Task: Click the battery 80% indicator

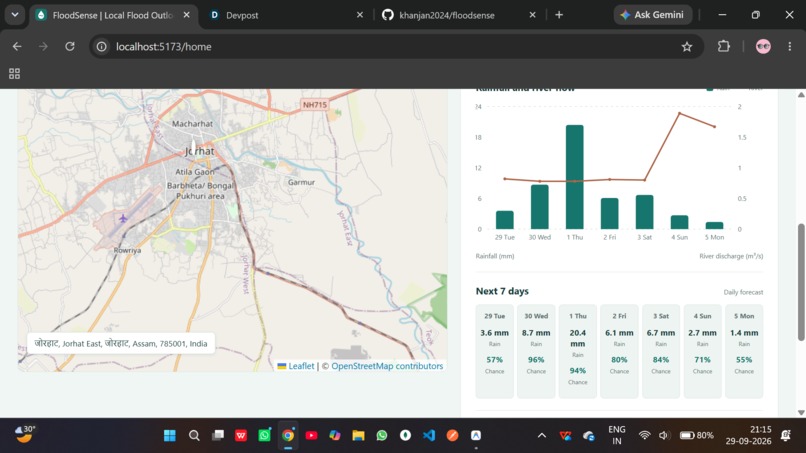Action: point(697,436)
